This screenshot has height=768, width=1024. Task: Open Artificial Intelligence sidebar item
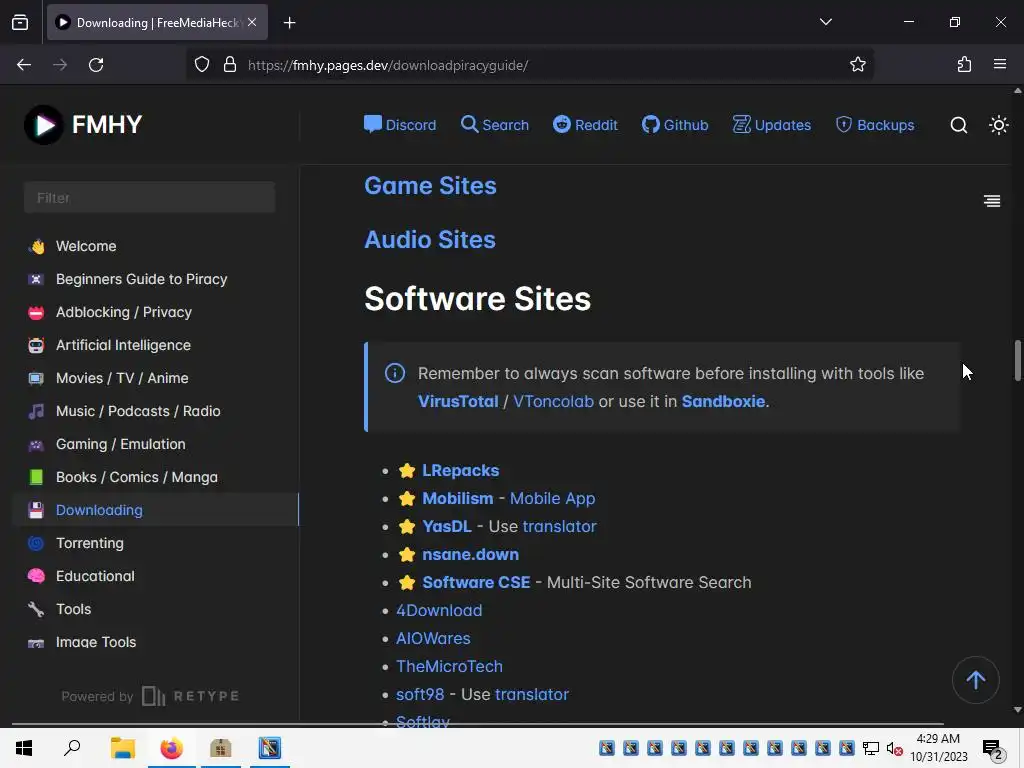tap(123, 345)
